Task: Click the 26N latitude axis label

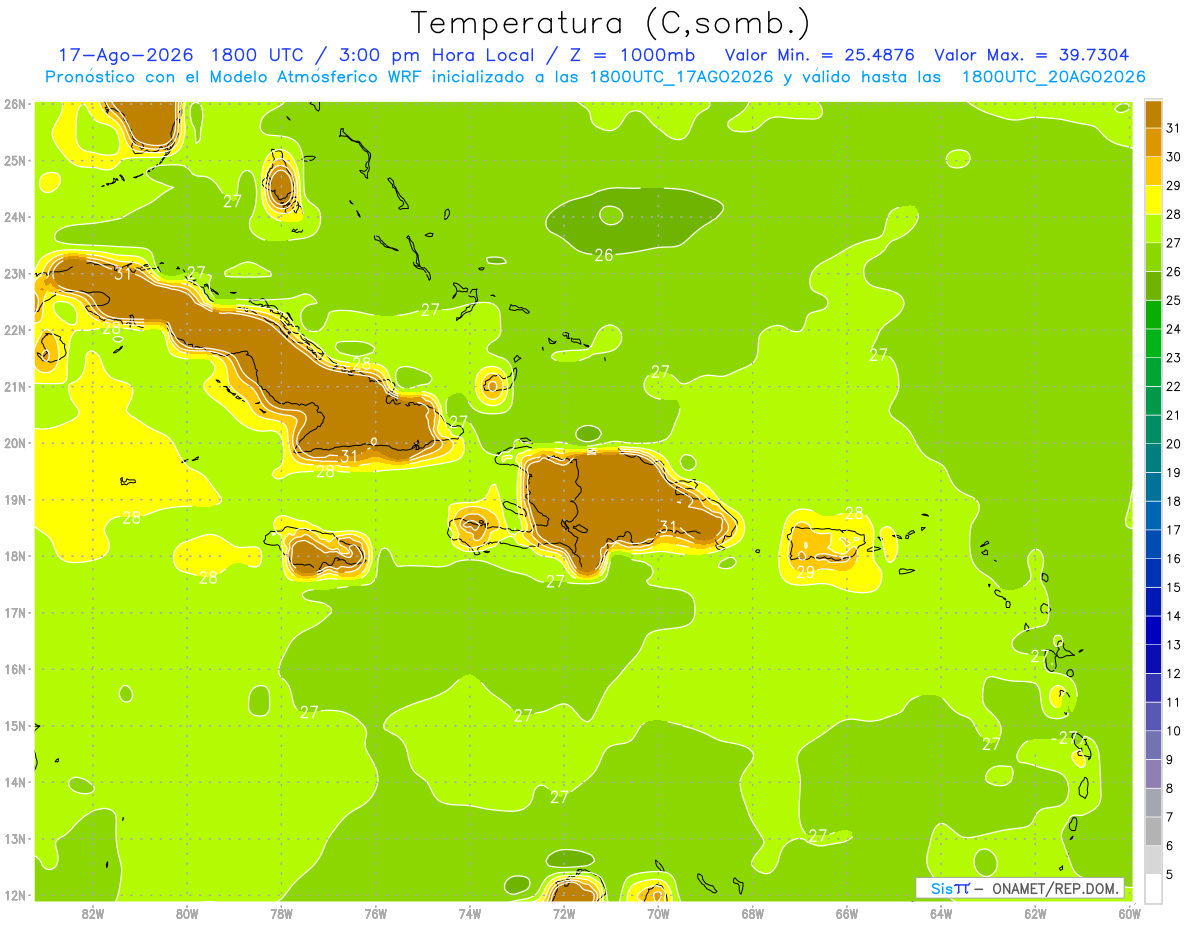Action: [x=15, y=104]
